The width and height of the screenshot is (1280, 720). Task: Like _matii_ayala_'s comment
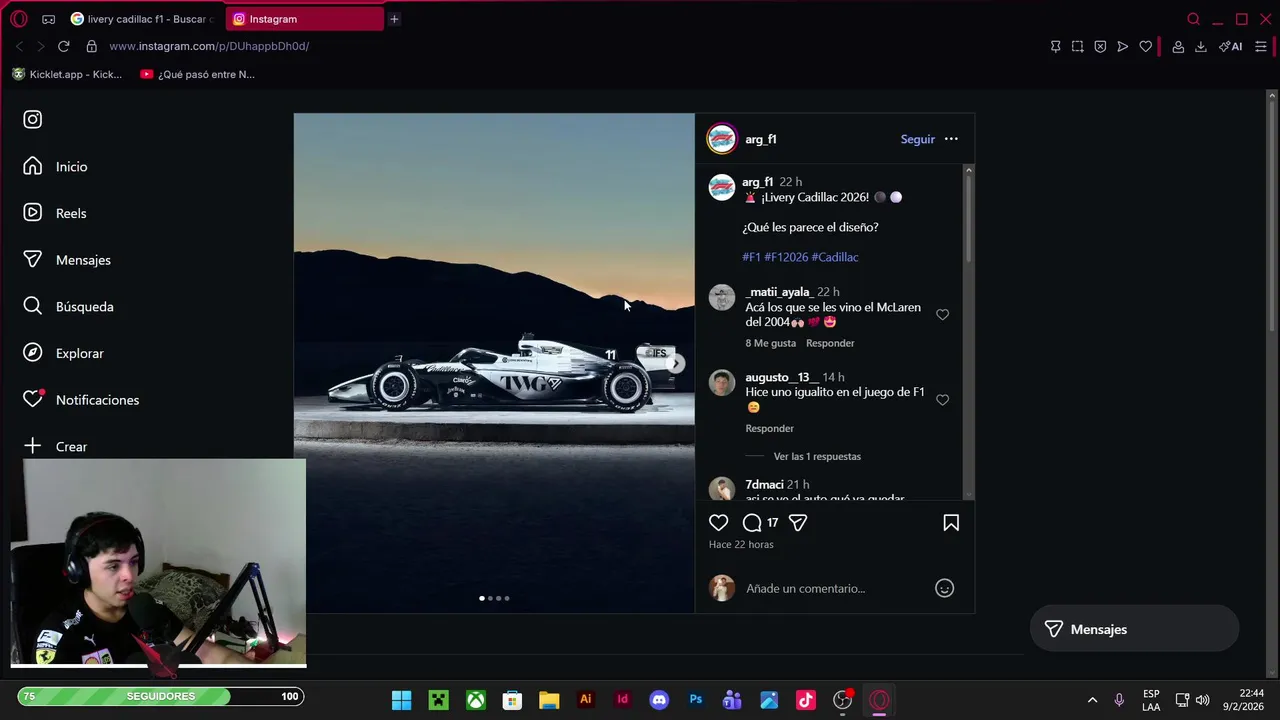(942, 315)
